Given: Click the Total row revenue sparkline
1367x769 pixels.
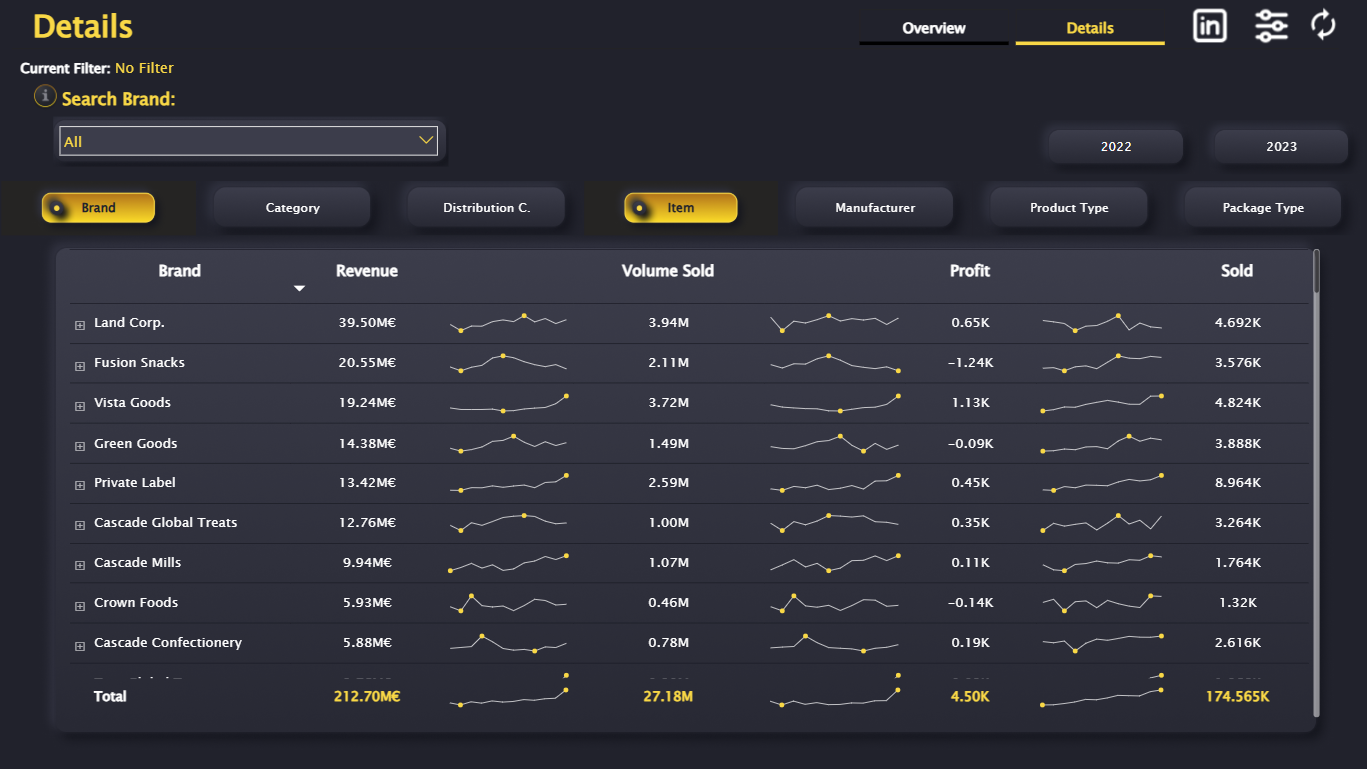Looking at the screenshot, I should pos(509,696).
